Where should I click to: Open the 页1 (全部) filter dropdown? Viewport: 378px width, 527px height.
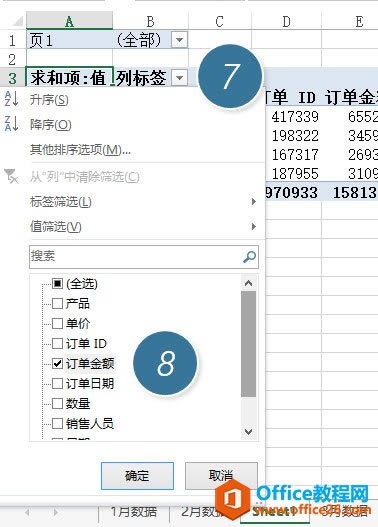179,40
